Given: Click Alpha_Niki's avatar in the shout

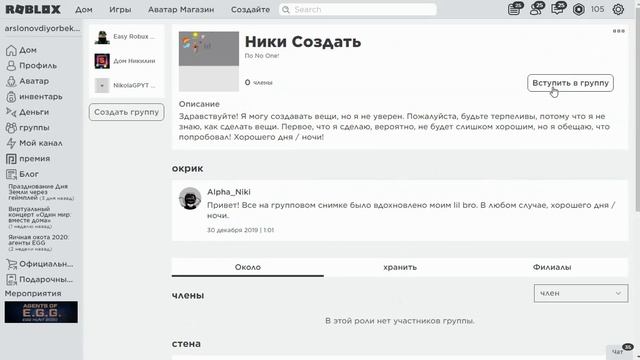Looking at the screenshot, I should click(190, 199).
